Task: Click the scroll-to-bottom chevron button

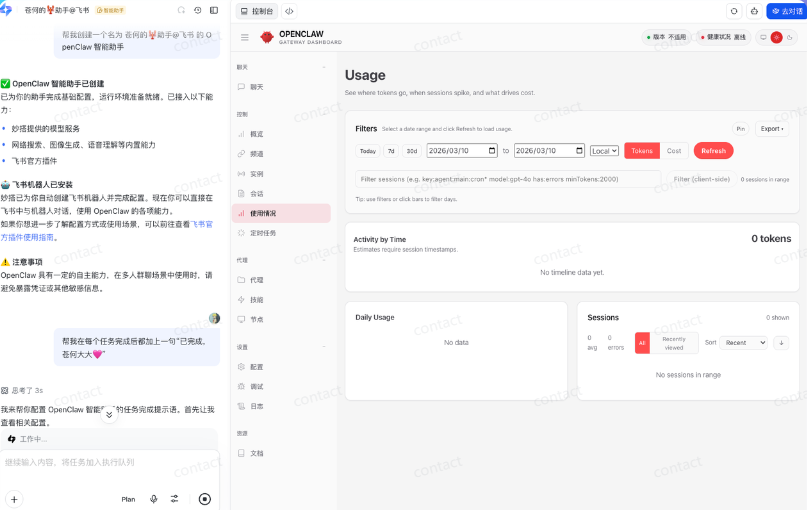Action: (109, 415)
